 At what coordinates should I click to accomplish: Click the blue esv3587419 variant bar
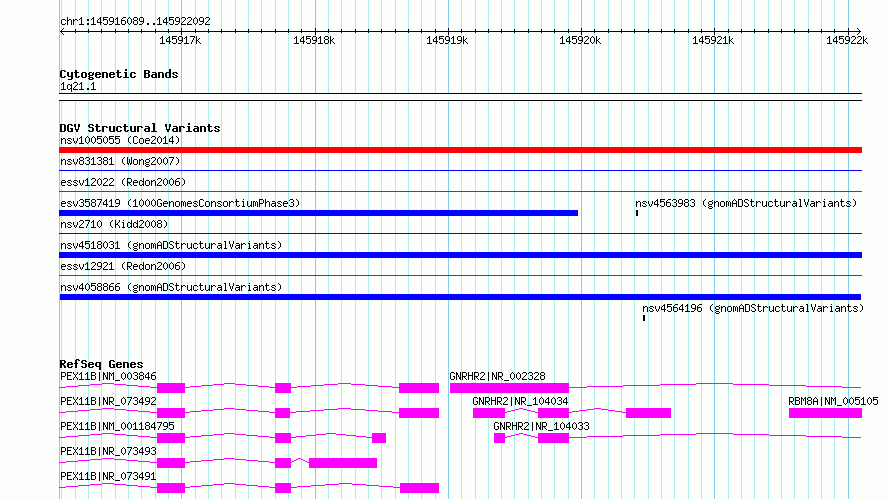click(x=318, y=213)
